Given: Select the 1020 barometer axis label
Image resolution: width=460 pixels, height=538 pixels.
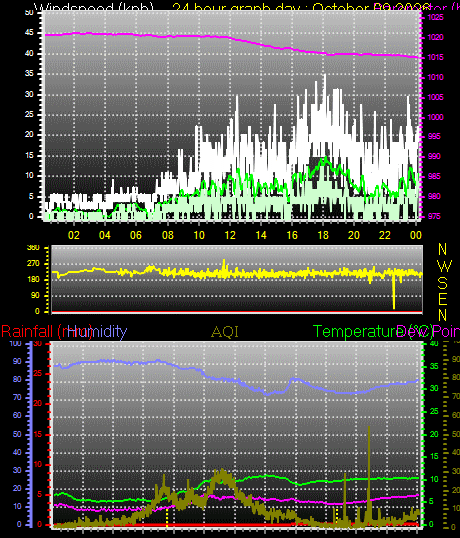Looking at the screenshot, I should (435, 37).
